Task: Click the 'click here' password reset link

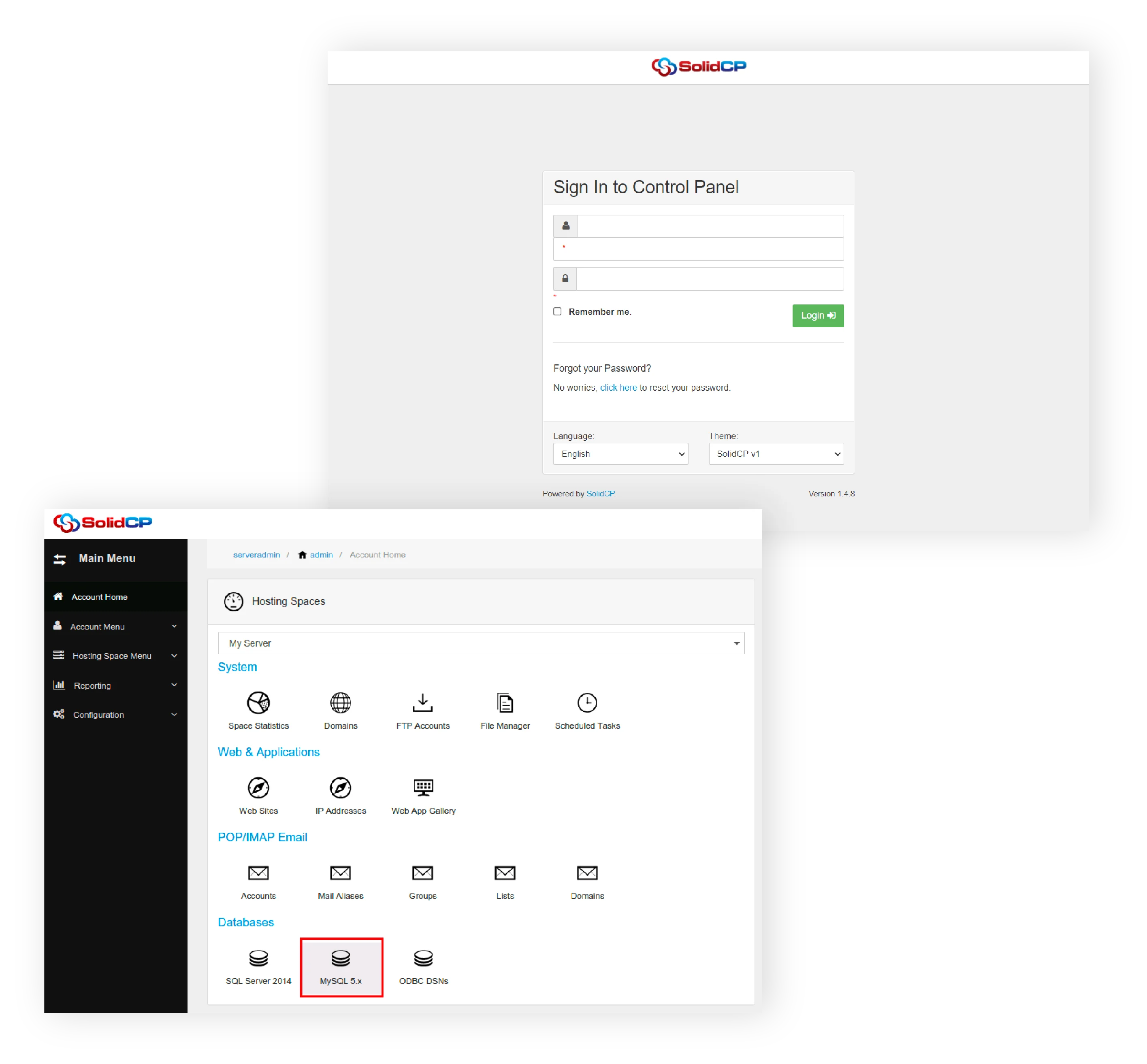Action: click(618, 387)
